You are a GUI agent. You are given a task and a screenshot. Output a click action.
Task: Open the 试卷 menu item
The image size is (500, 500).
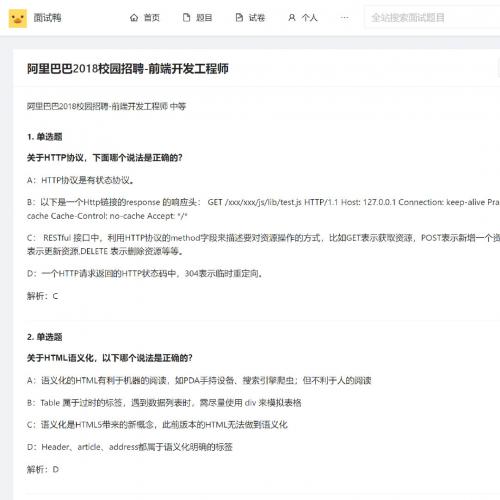(x=257, y=18)
